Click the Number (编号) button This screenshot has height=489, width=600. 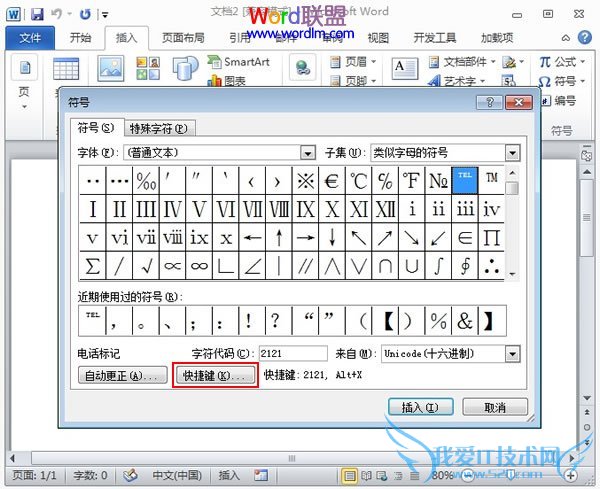pos(558,101)
